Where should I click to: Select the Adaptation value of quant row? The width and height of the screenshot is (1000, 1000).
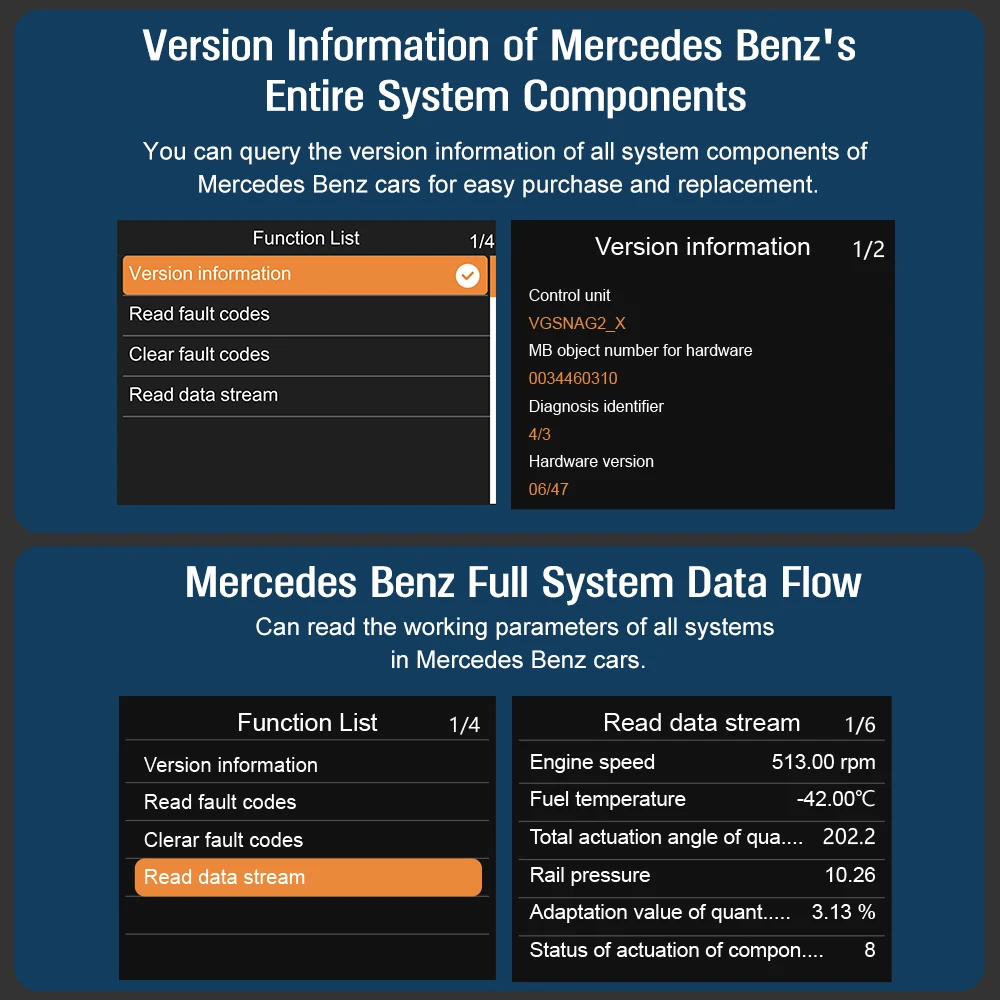pos(702,912)
